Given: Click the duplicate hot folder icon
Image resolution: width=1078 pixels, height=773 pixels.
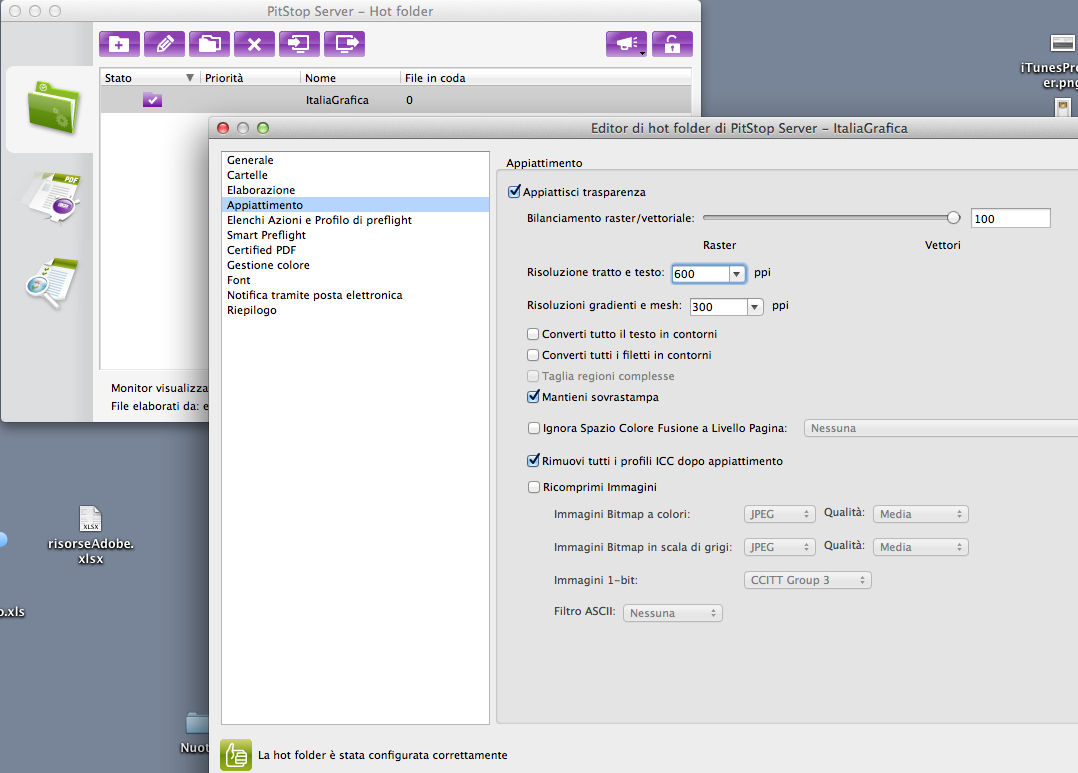Looking at the screenshot, I should pos(209,44).
